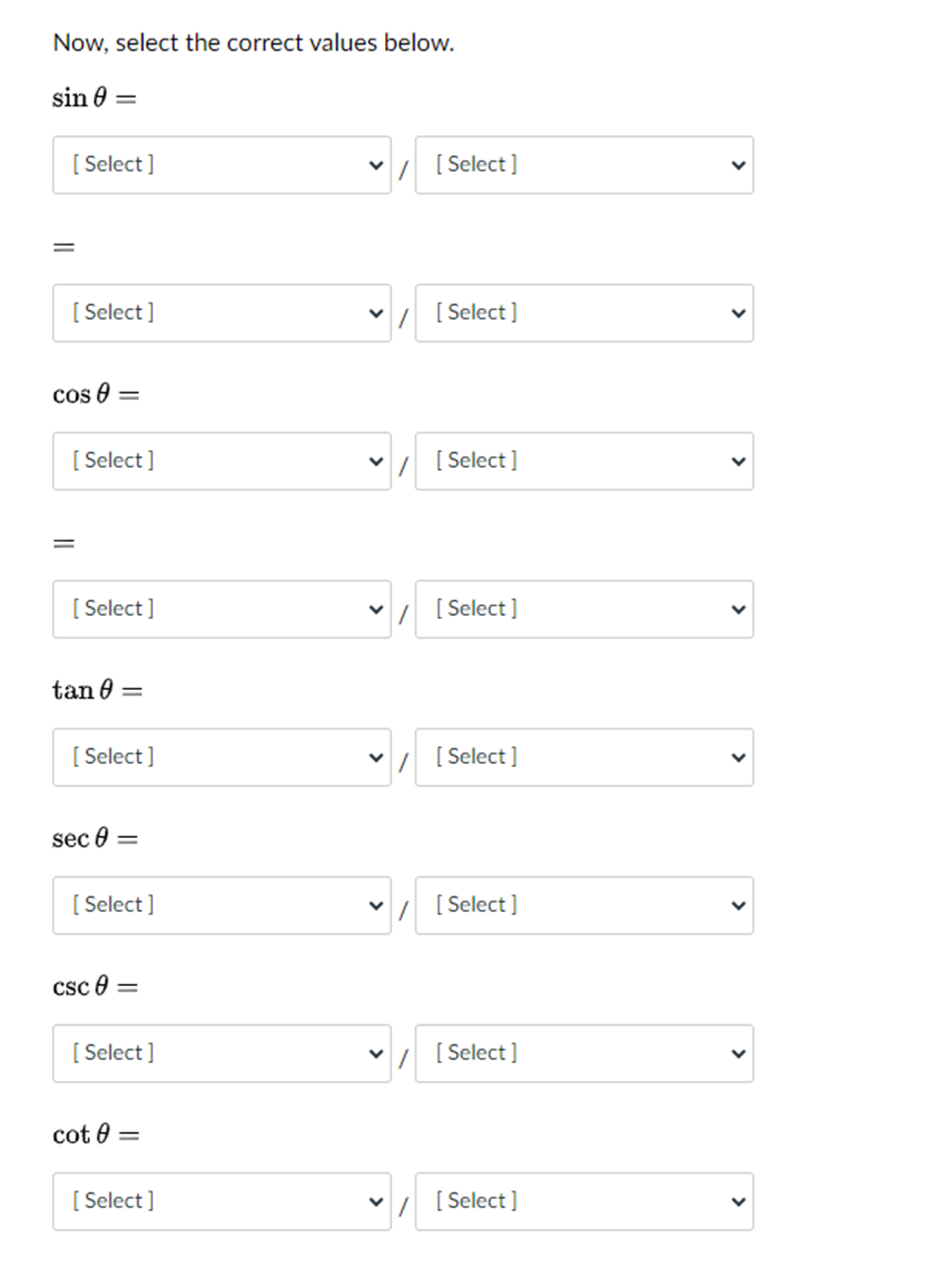Open the cos θ first denominator dropdown
This screenshot has height=1288, width=930.
pyautogui.click(x=584, y=461)
